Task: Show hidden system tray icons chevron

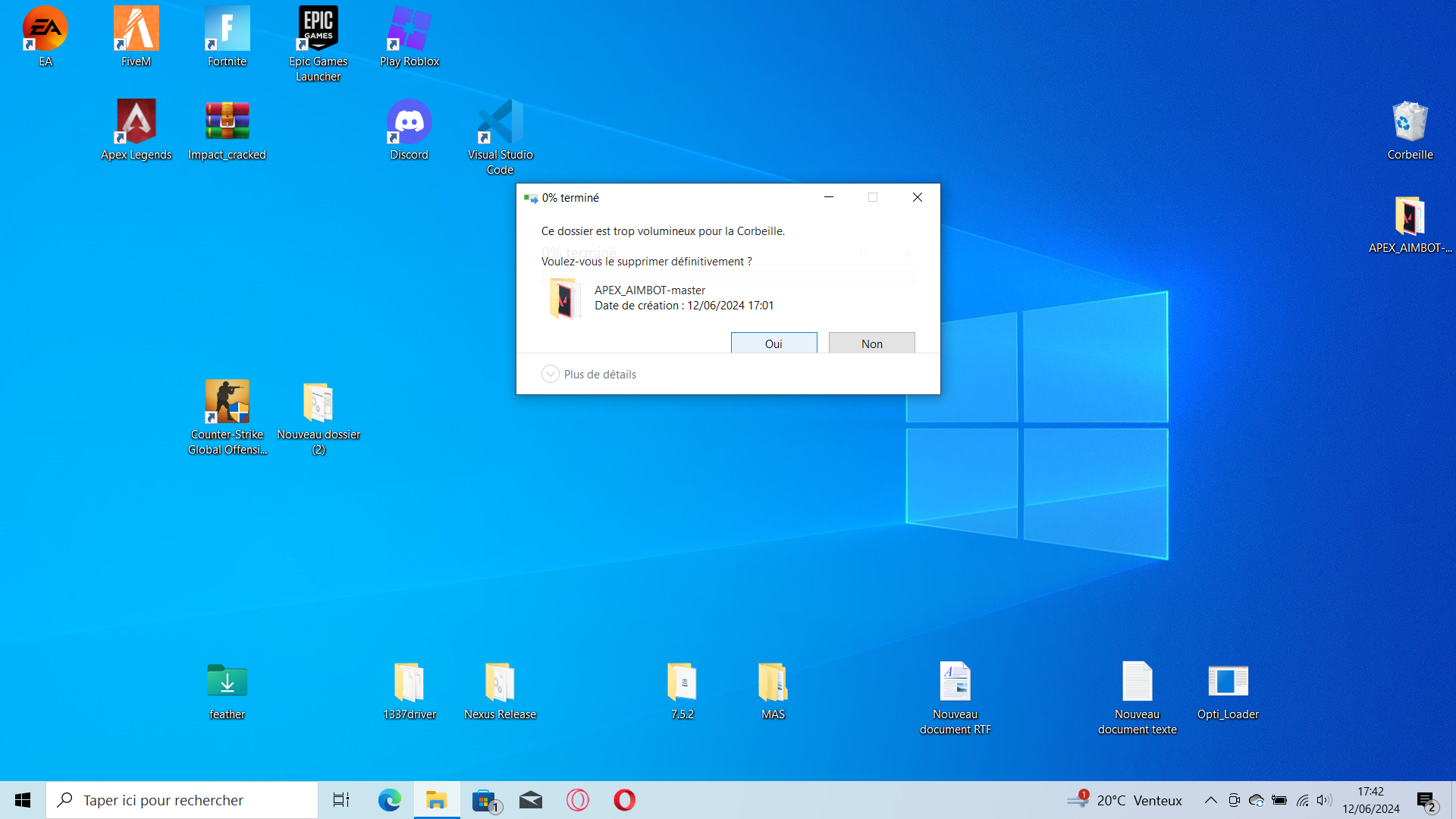Action: click(1211, 800)
